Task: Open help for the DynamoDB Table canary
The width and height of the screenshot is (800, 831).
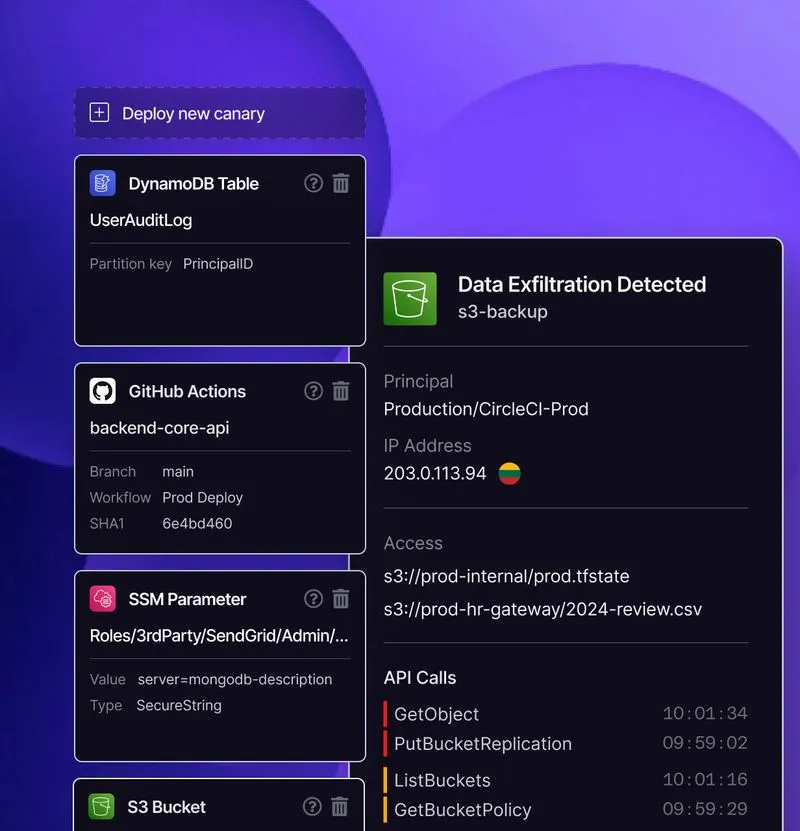Action: pyautogui.click(x=314, y=183)
